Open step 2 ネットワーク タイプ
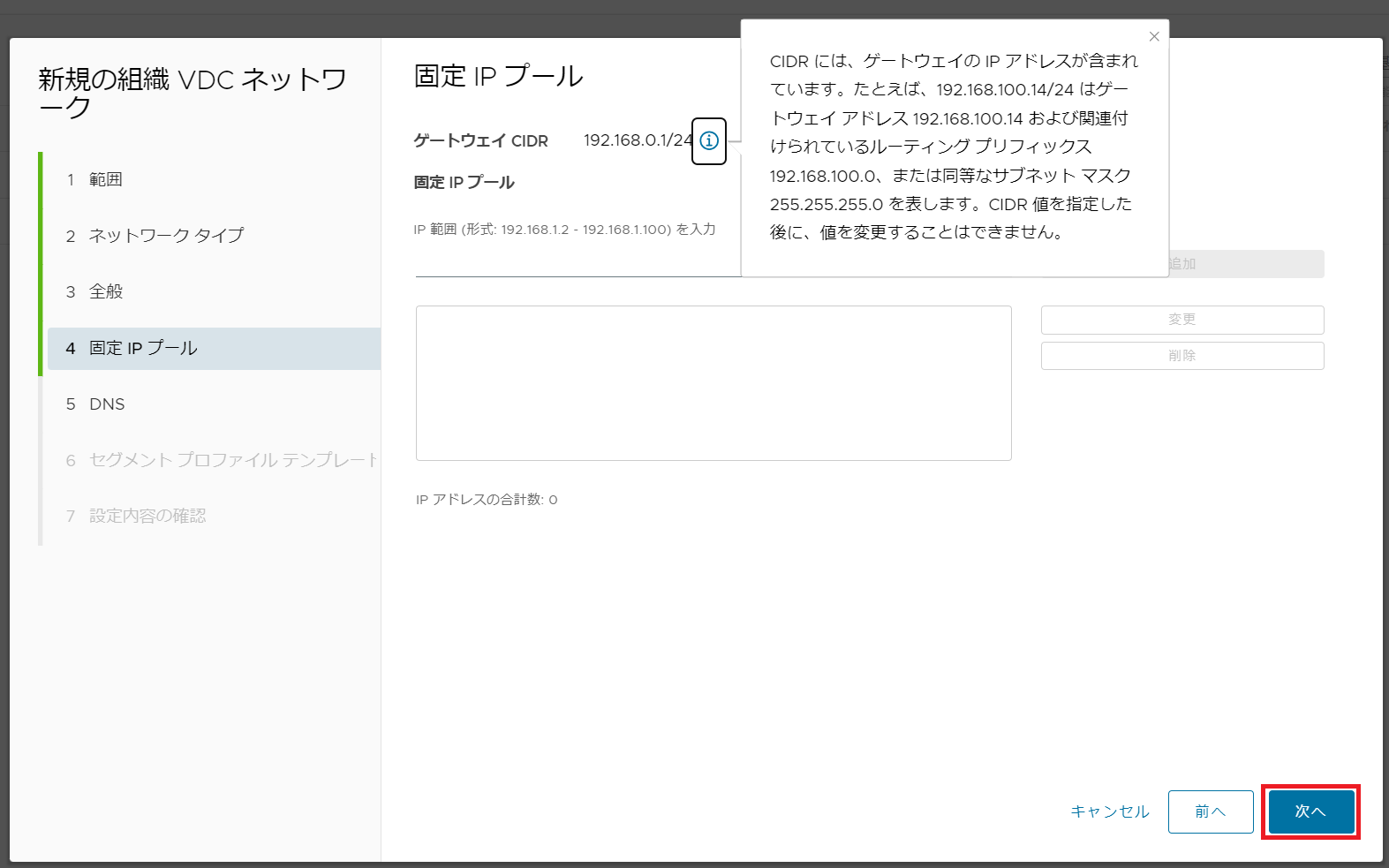This screenshot has height=868, width=1389. (214, 236)
